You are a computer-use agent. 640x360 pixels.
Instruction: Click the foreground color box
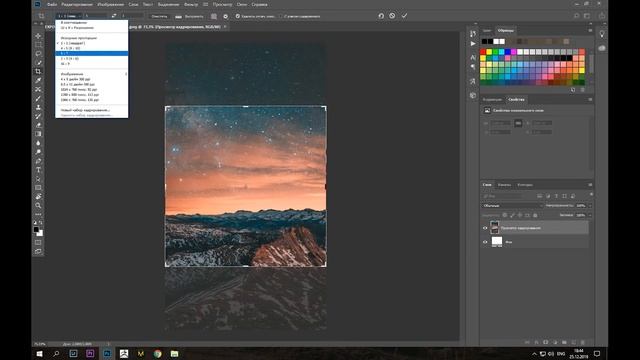tap(36, 230)
